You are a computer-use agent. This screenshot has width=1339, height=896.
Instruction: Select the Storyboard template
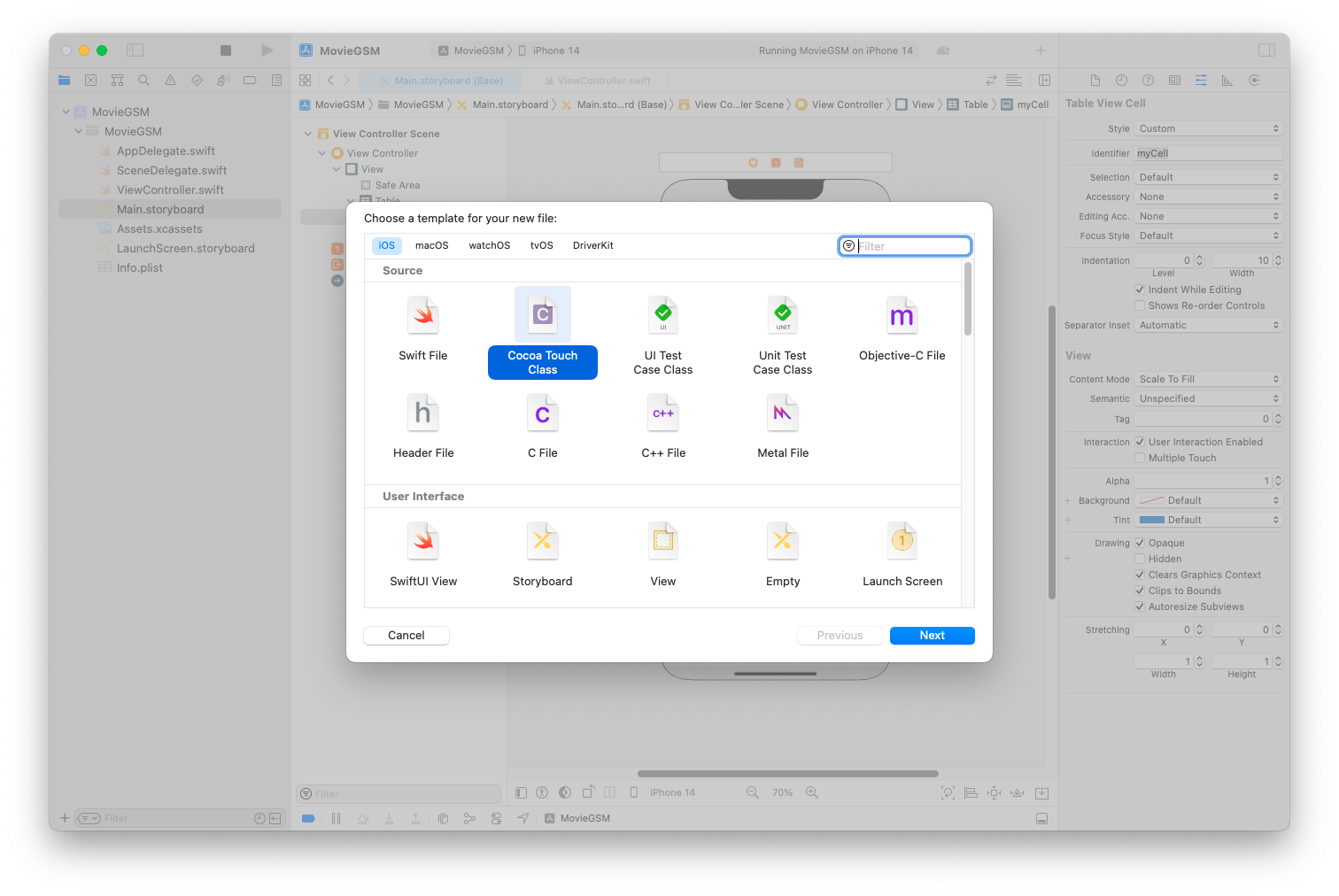point(543,555)
